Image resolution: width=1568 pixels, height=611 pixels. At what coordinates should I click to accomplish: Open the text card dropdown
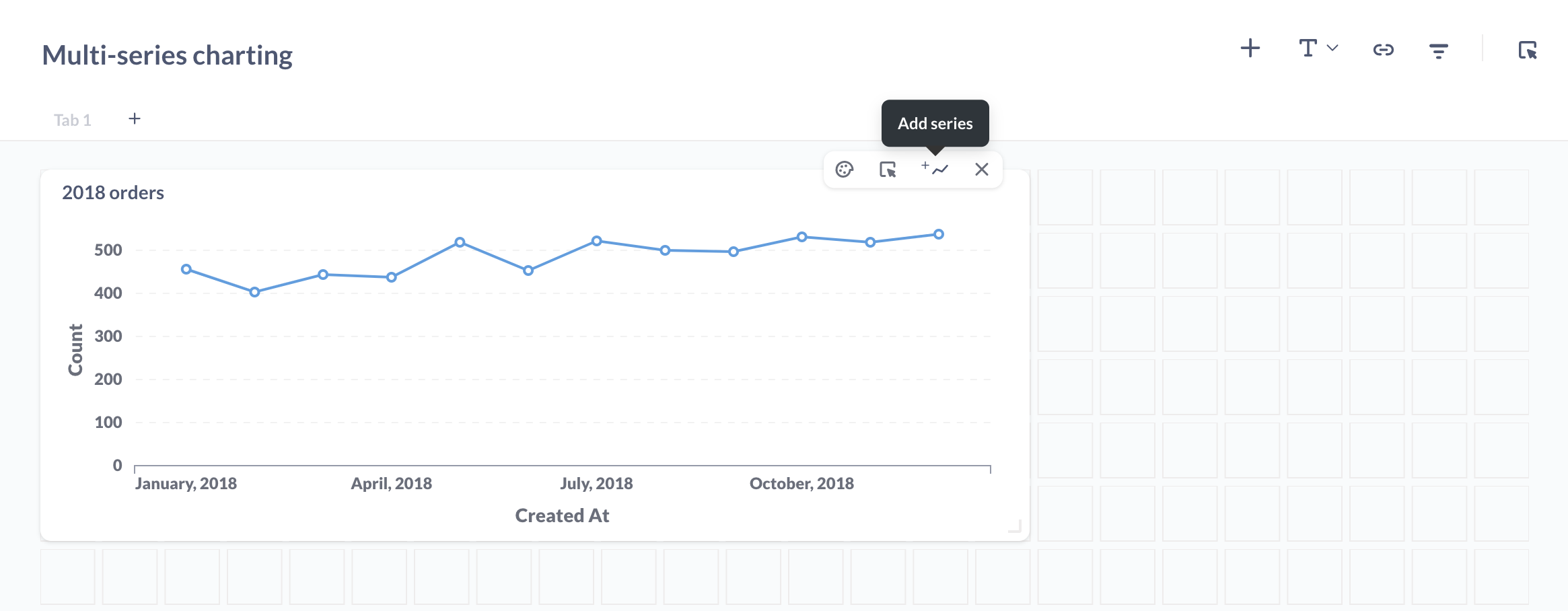point(1317,48)
